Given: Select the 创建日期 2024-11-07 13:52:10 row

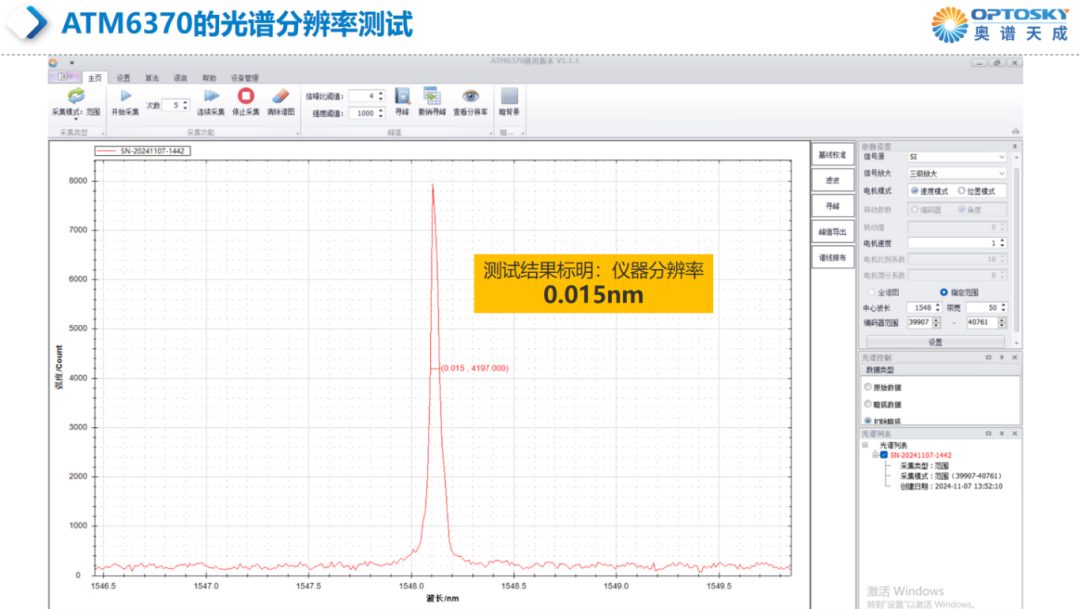Looking at the screenshot, I should tap(951, 486).
